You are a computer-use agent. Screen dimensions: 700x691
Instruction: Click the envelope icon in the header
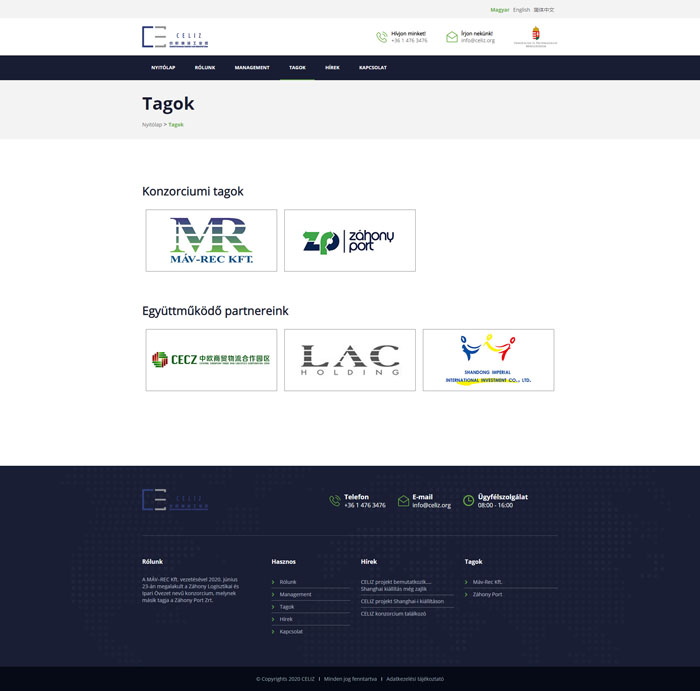click(x=452, y=37)
